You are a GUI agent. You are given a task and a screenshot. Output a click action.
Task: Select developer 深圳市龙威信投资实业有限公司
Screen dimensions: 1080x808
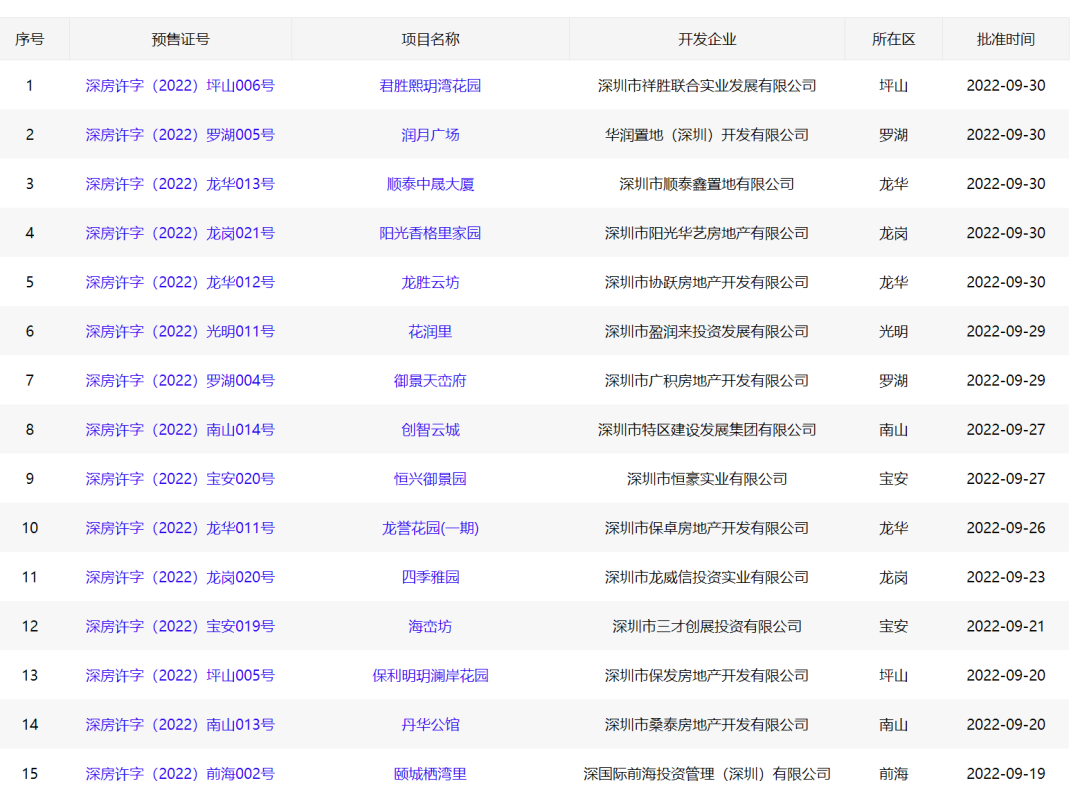707,577
